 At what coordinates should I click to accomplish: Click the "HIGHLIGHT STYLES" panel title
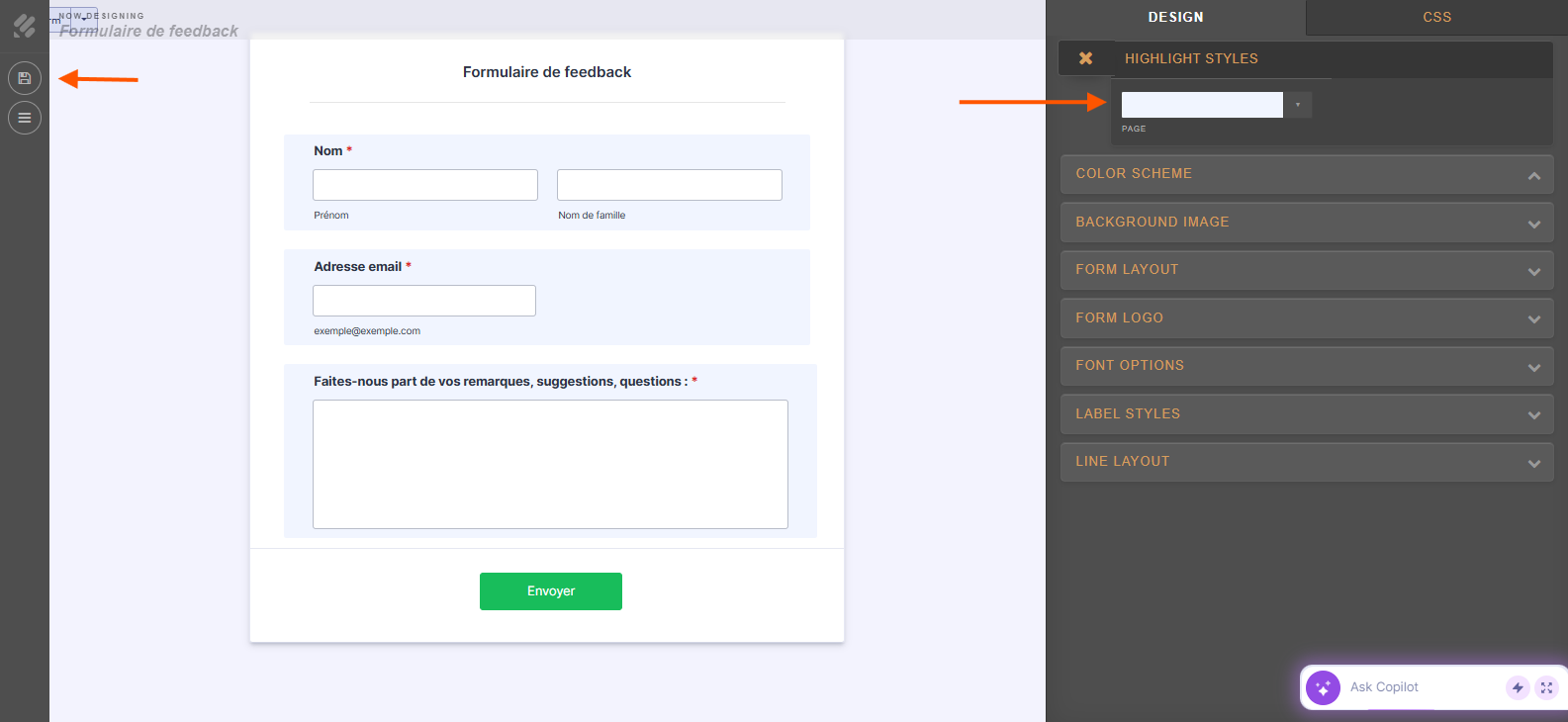tap(1191, 58)
